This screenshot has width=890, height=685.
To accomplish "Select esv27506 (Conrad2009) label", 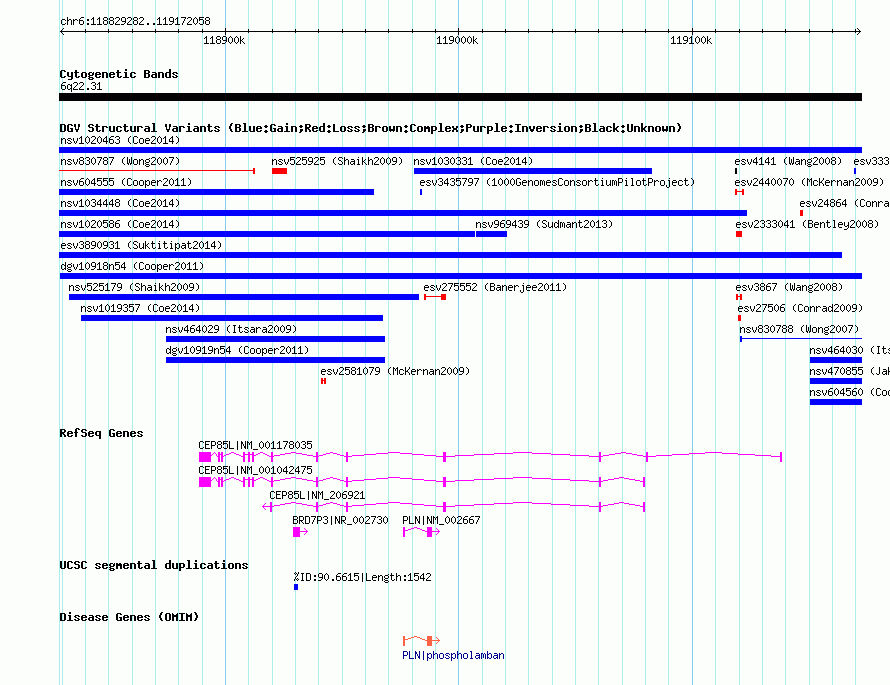I will (x=800, y=308).
